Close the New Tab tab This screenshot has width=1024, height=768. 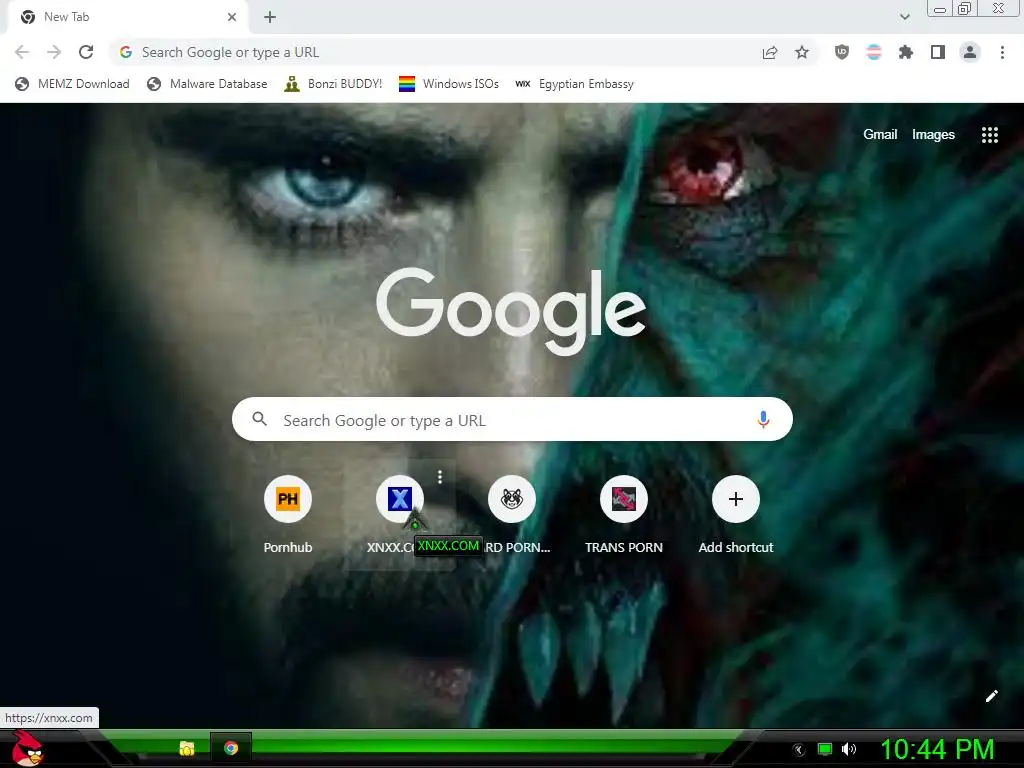232,17
